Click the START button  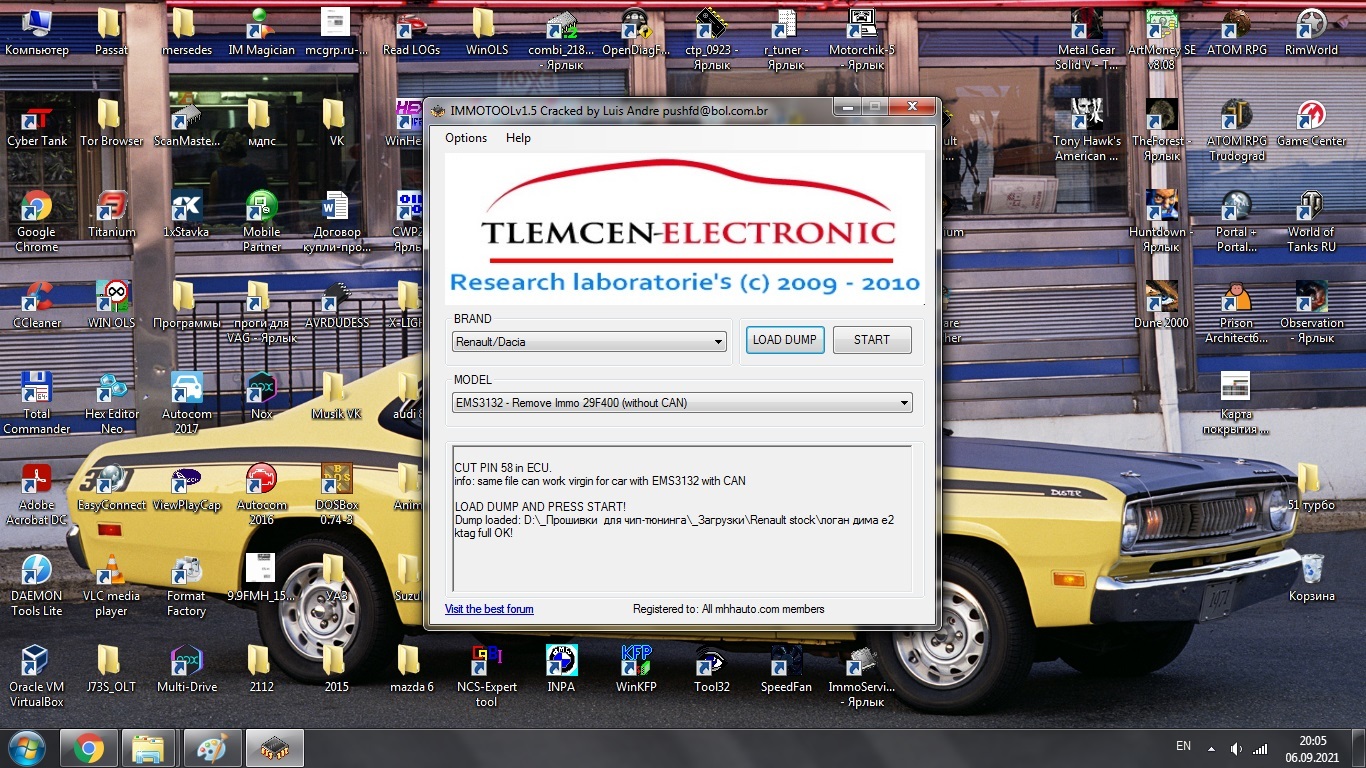click(x=872, y=340)
